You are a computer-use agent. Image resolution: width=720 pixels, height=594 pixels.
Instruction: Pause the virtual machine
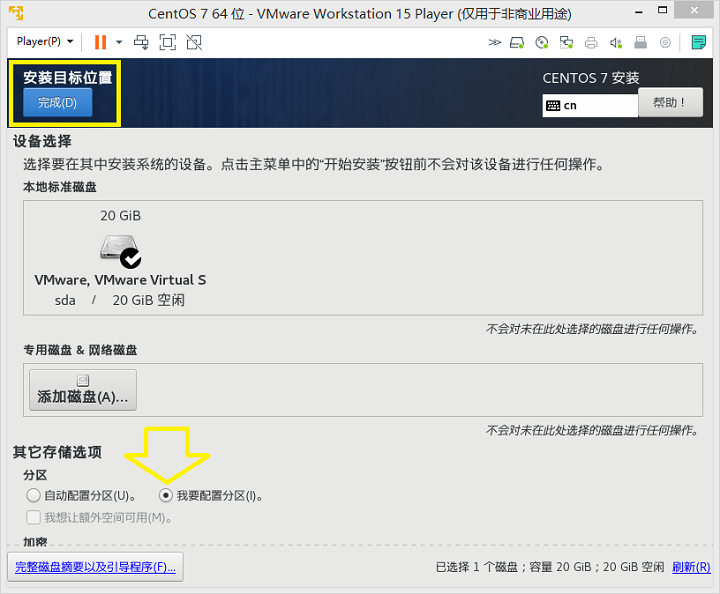click(100, 42)
